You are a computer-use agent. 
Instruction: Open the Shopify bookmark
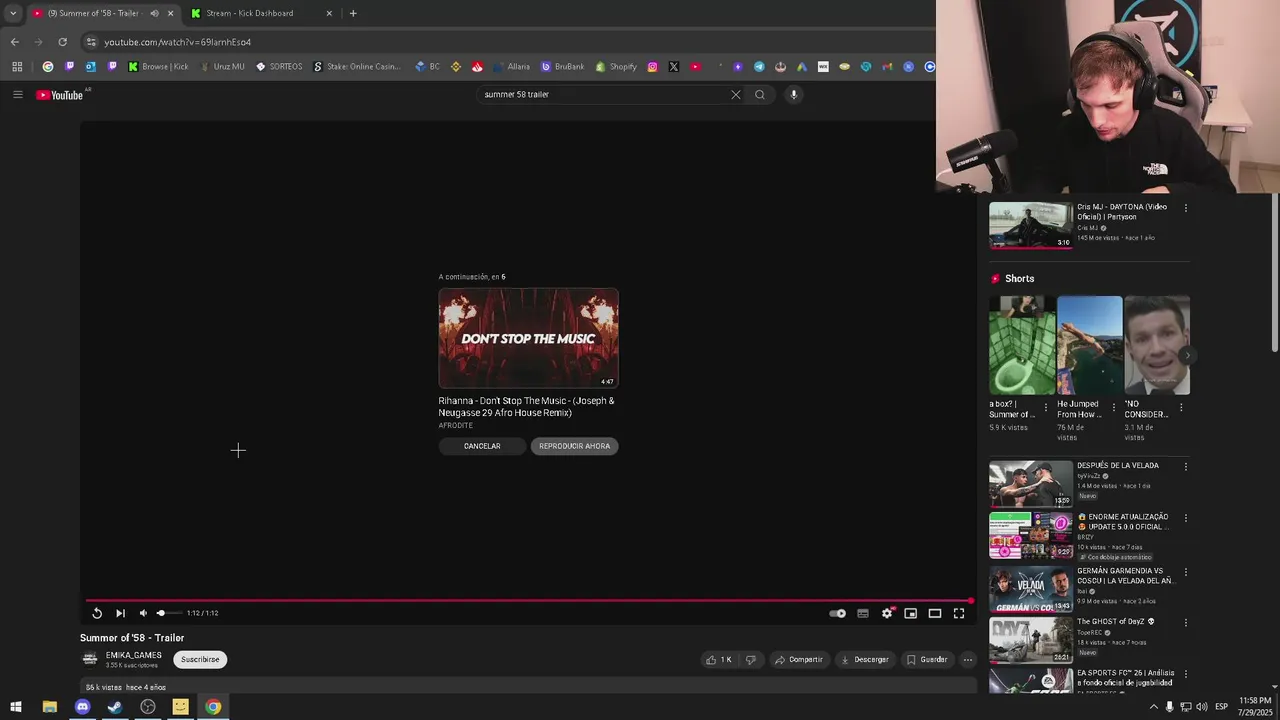tap(616, 67)
